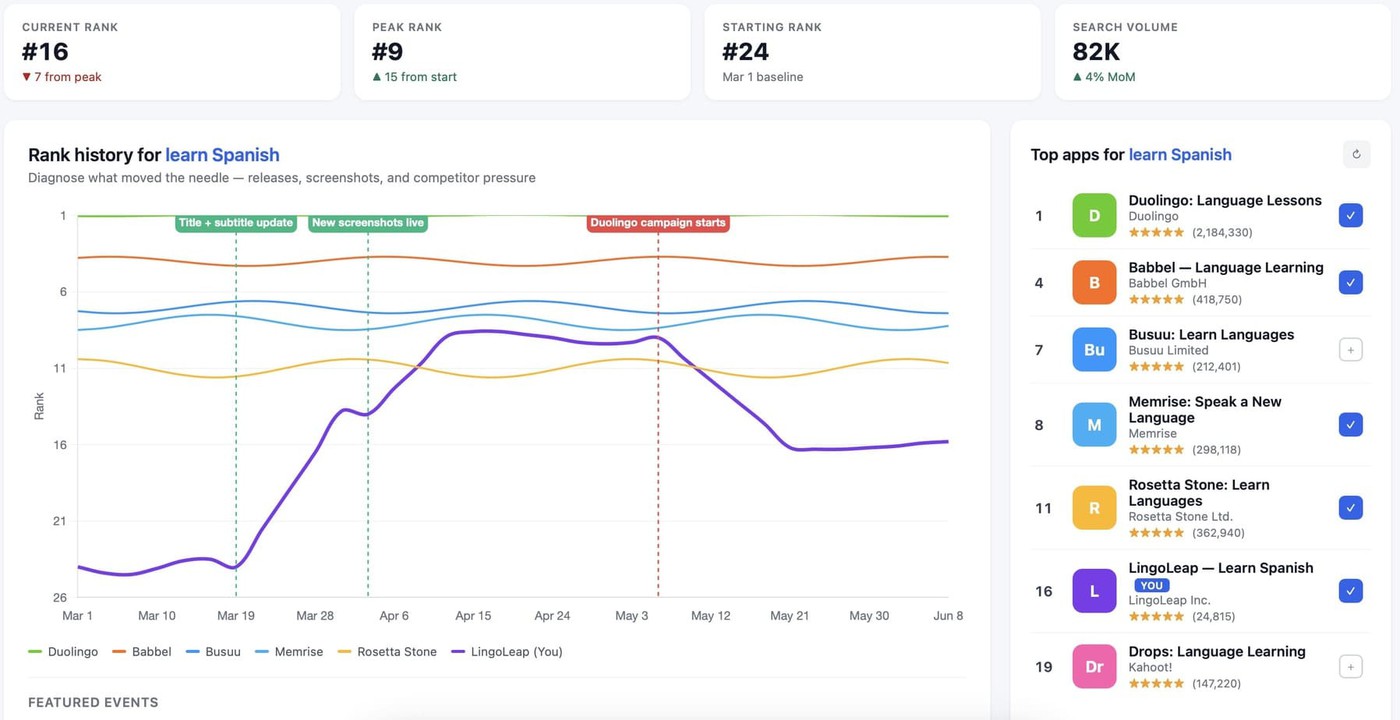Open Drops: Language Learning app title
The width and height of the screenshot is (1400, 720).
[x=1217, y=651]
